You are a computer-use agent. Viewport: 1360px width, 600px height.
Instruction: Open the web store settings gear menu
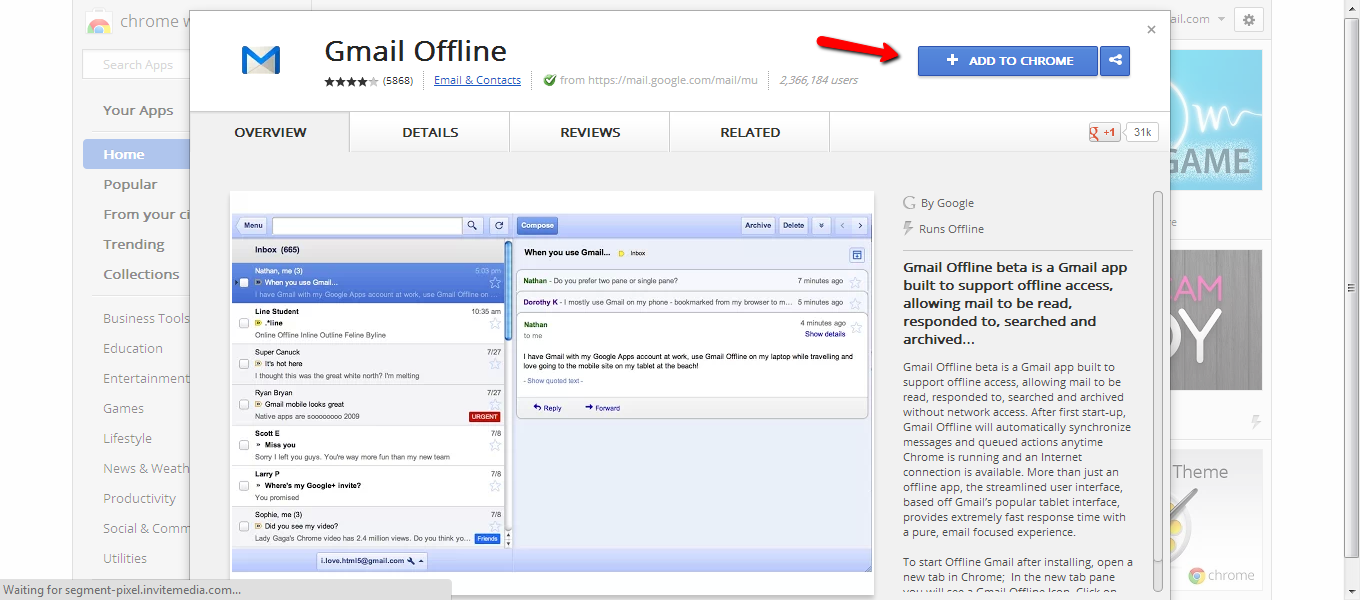[1248, 19]
